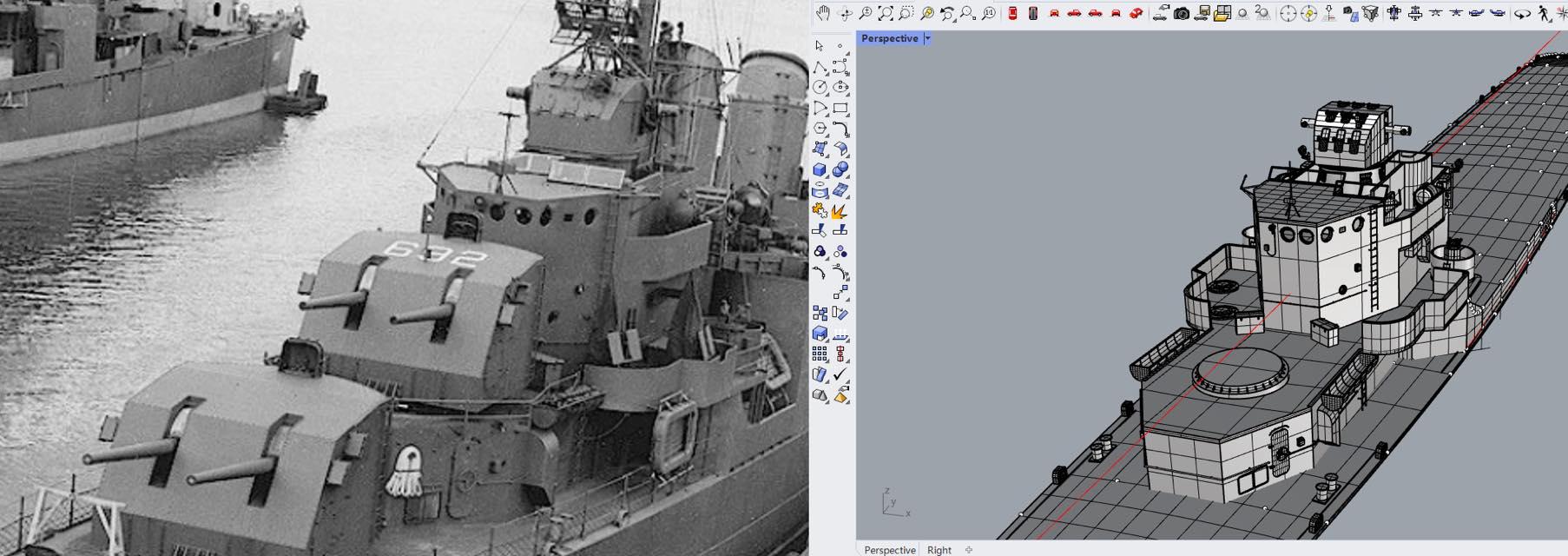Choose the Arc drawing tool
The image size is (1568, 556).
pos(820,109)
